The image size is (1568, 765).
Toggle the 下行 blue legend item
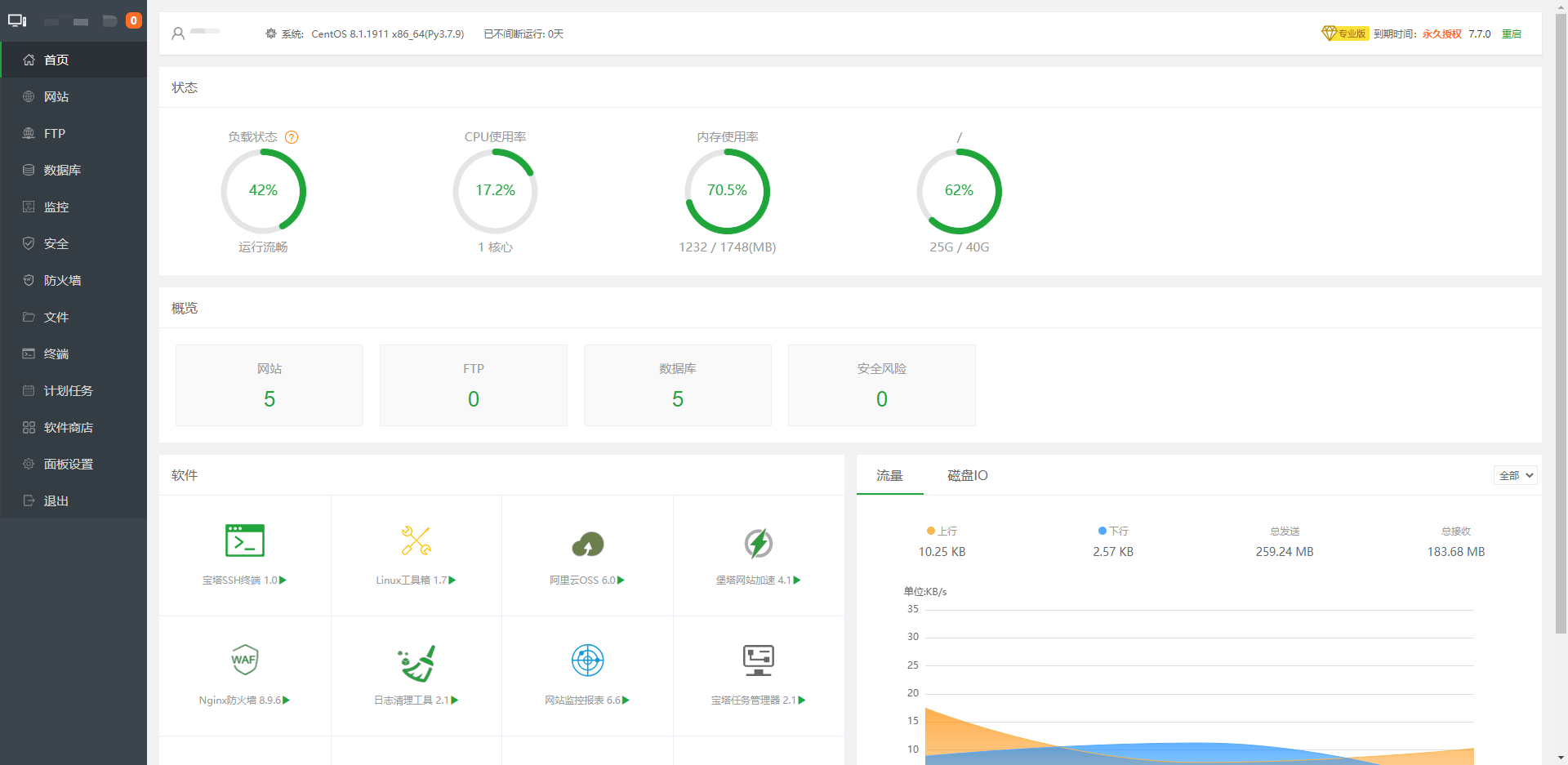click(x=1113, y=531)
